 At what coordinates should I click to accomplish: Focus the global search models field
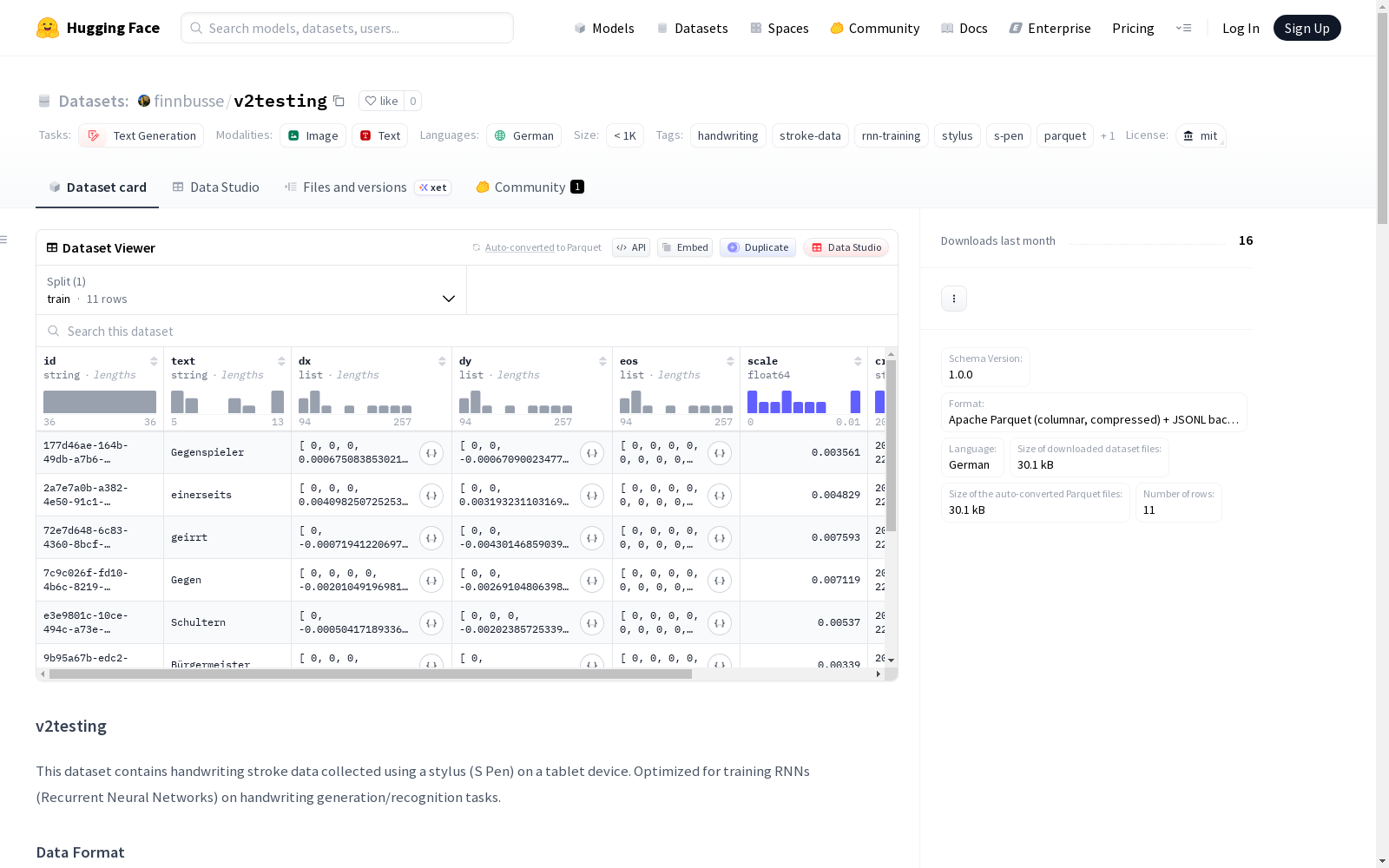347,28
